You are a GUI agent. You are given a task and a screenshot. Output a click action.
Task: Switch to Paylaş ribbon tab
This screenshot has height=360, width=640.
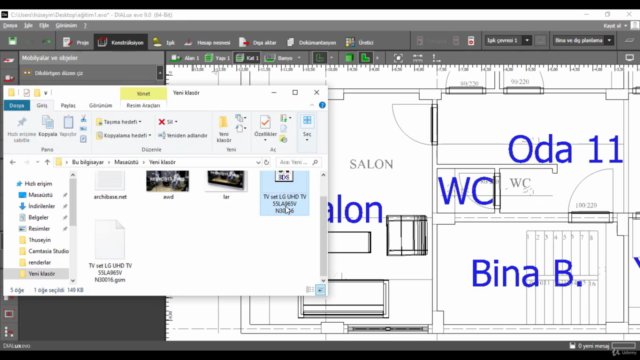click(x=68, y=105)
